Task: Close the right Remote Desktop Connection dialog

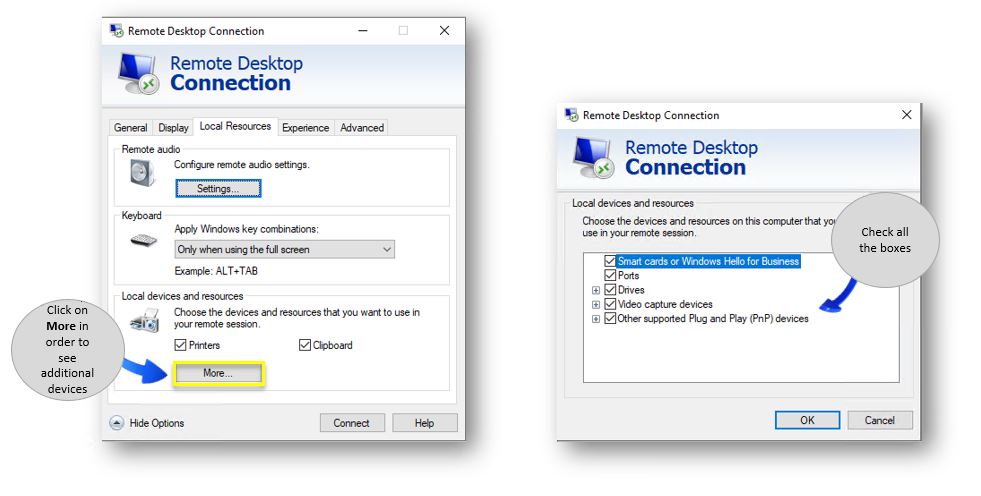Action: [907, 115]
